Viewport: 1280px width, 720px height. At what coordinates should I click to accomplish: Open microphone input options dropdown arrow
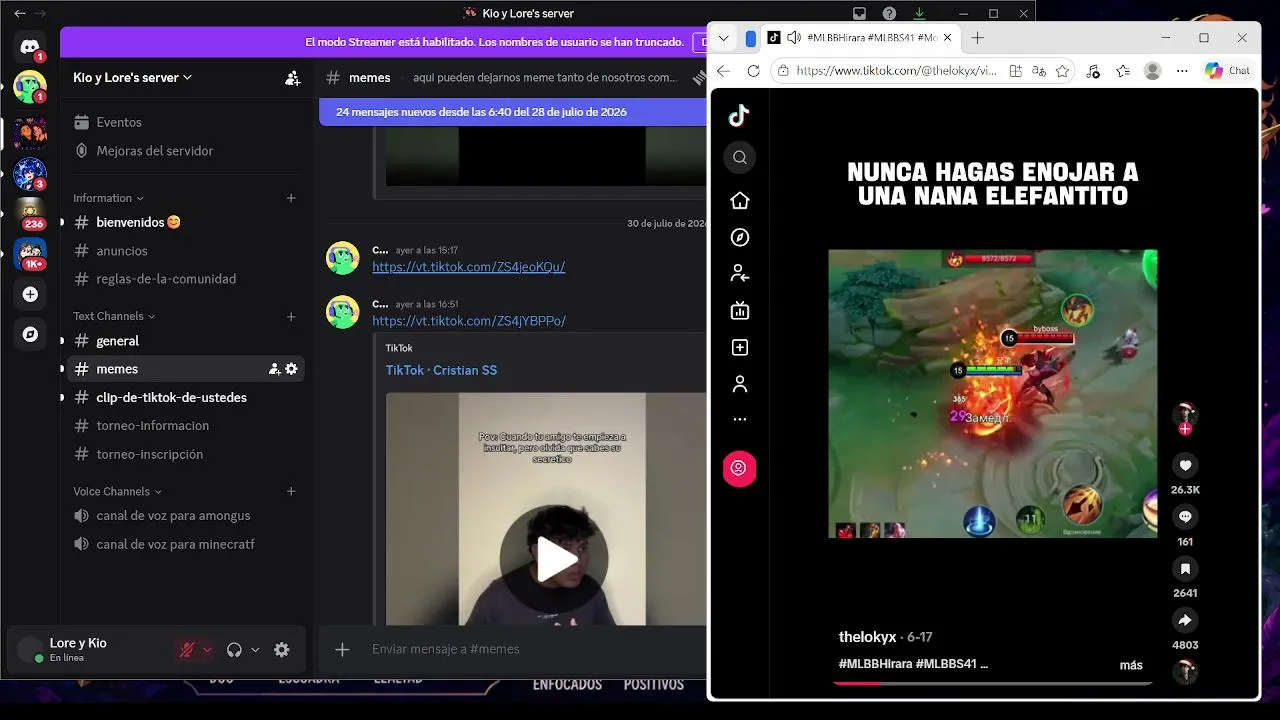pos(207,650)
